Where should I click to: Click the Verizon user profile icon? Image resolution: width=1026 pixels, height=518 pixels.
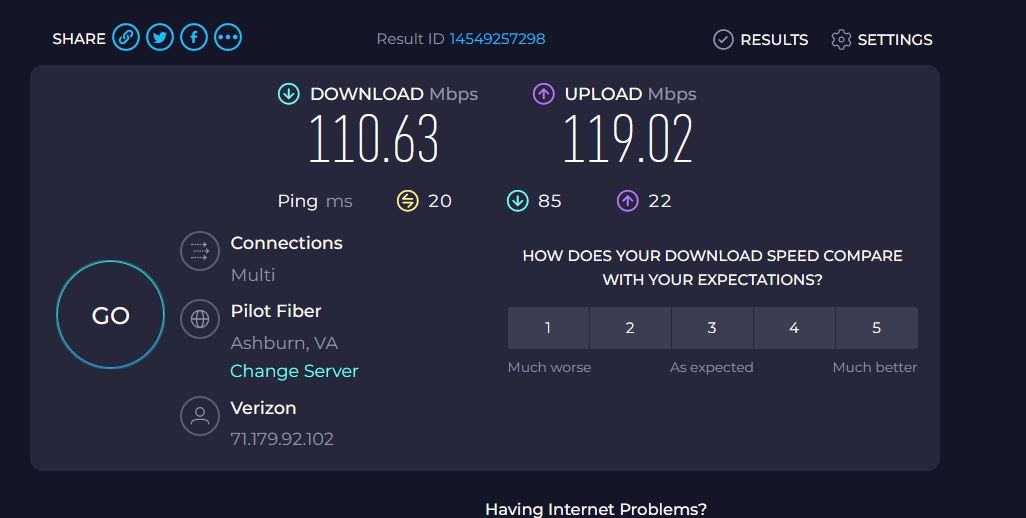tap(200, 416)
